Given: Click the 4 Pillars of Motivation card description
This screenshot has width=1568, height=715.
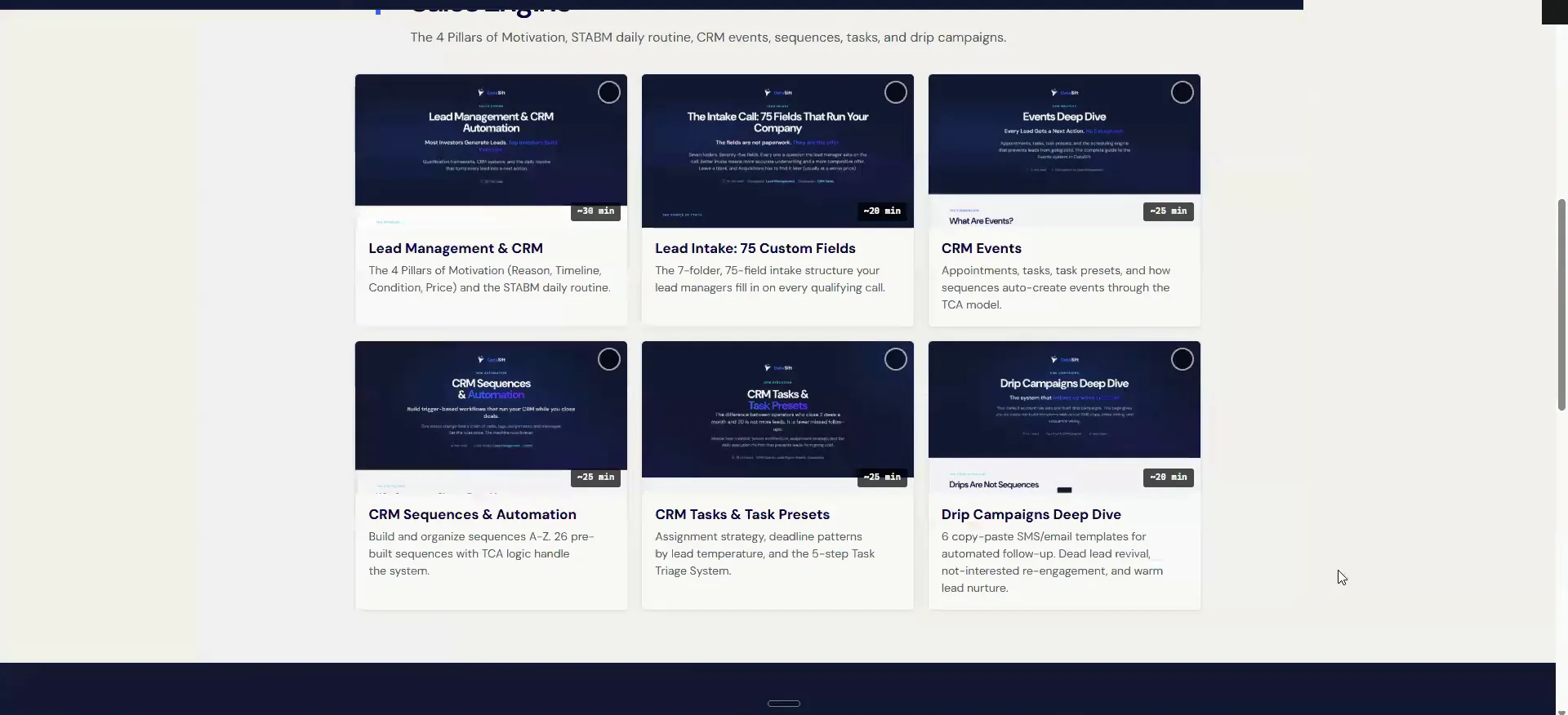Looking at the screenshot, I should pyautogui.click(x=489, y=279).
